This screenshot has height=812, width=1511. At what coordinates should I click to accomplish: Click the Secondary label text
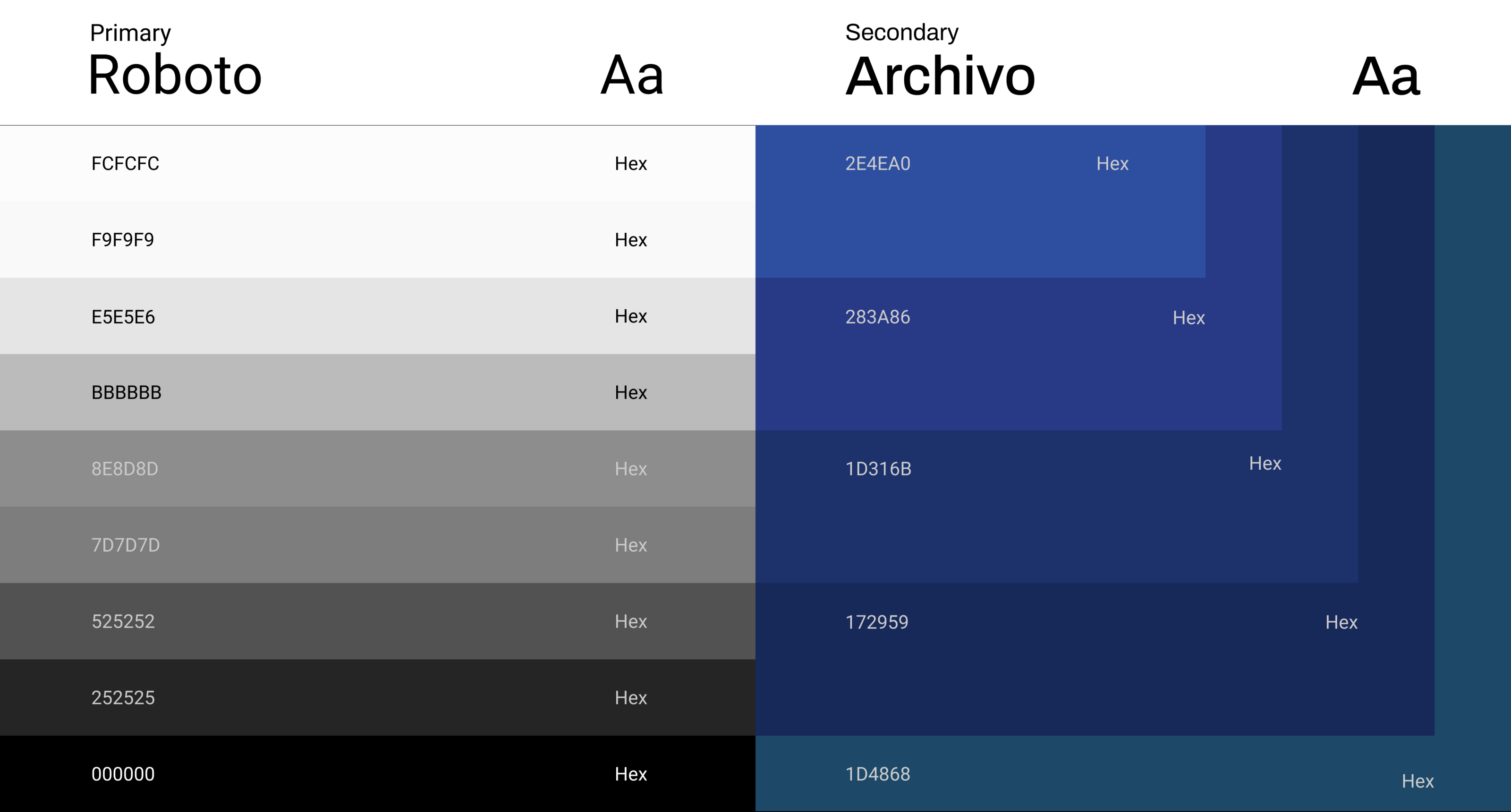901,32
